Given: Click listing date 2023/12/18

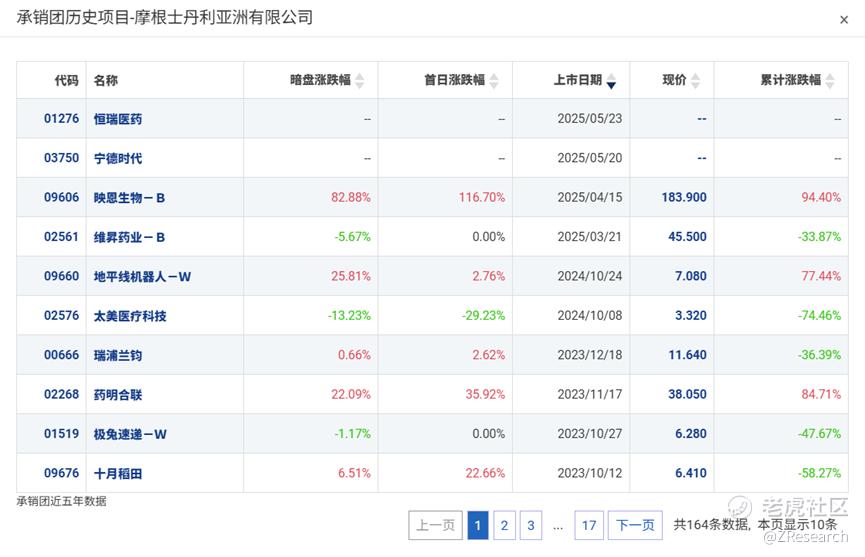Looking at the screenshot, I should tap(590, 355).
